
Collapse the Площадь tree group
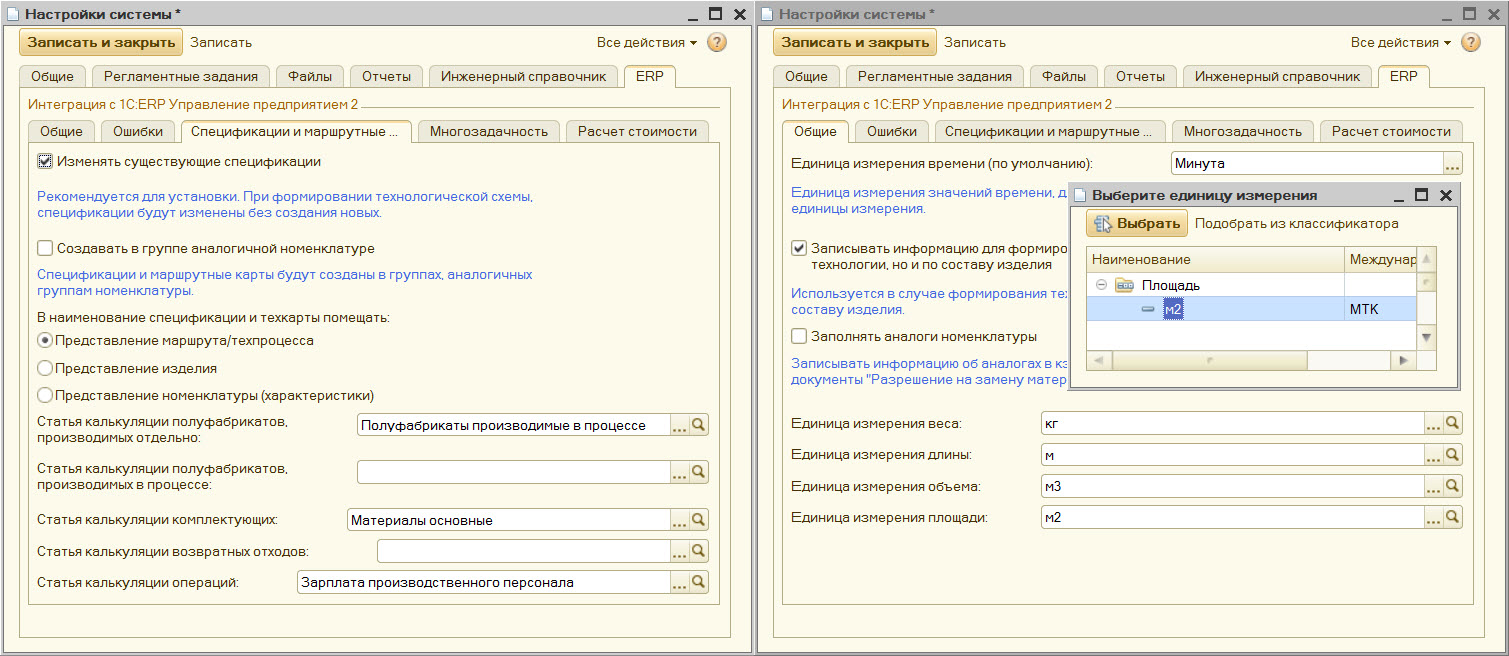[x=1101, y=285]
